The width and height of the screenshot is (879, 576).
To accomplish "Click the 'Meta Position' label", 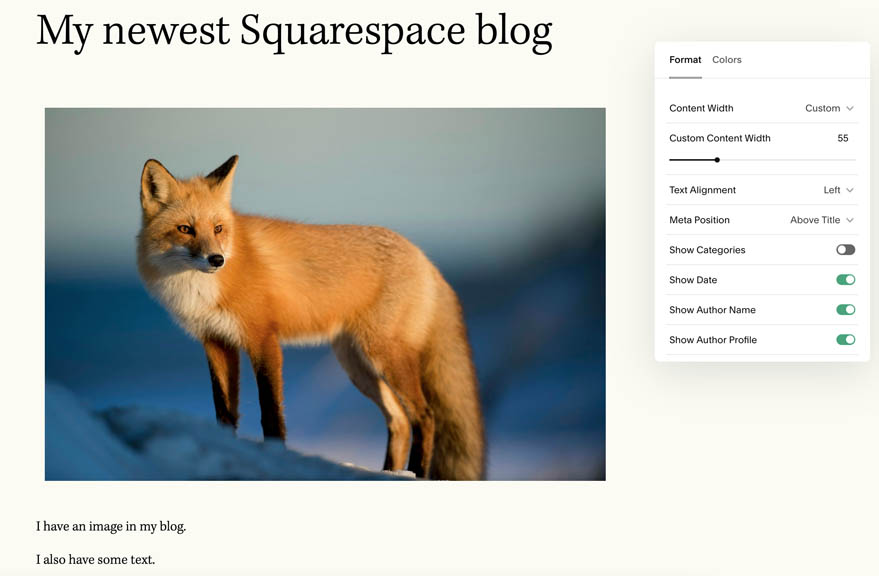I will click(x=699, y=220).
